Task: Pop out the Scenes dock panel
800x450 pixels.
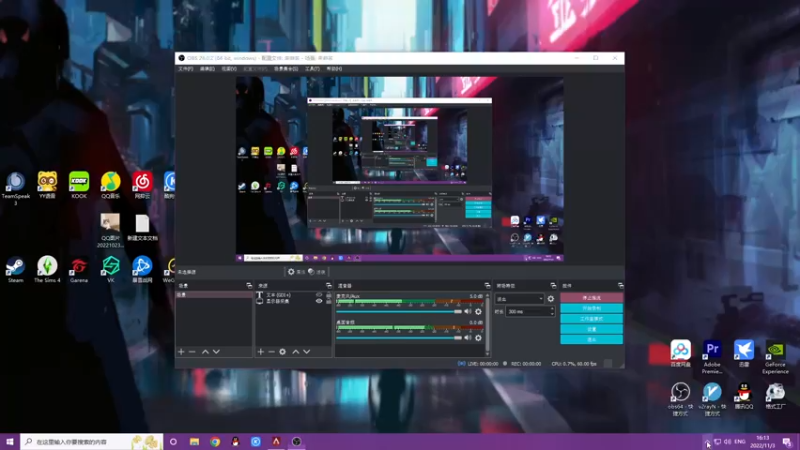Action: 249,286
